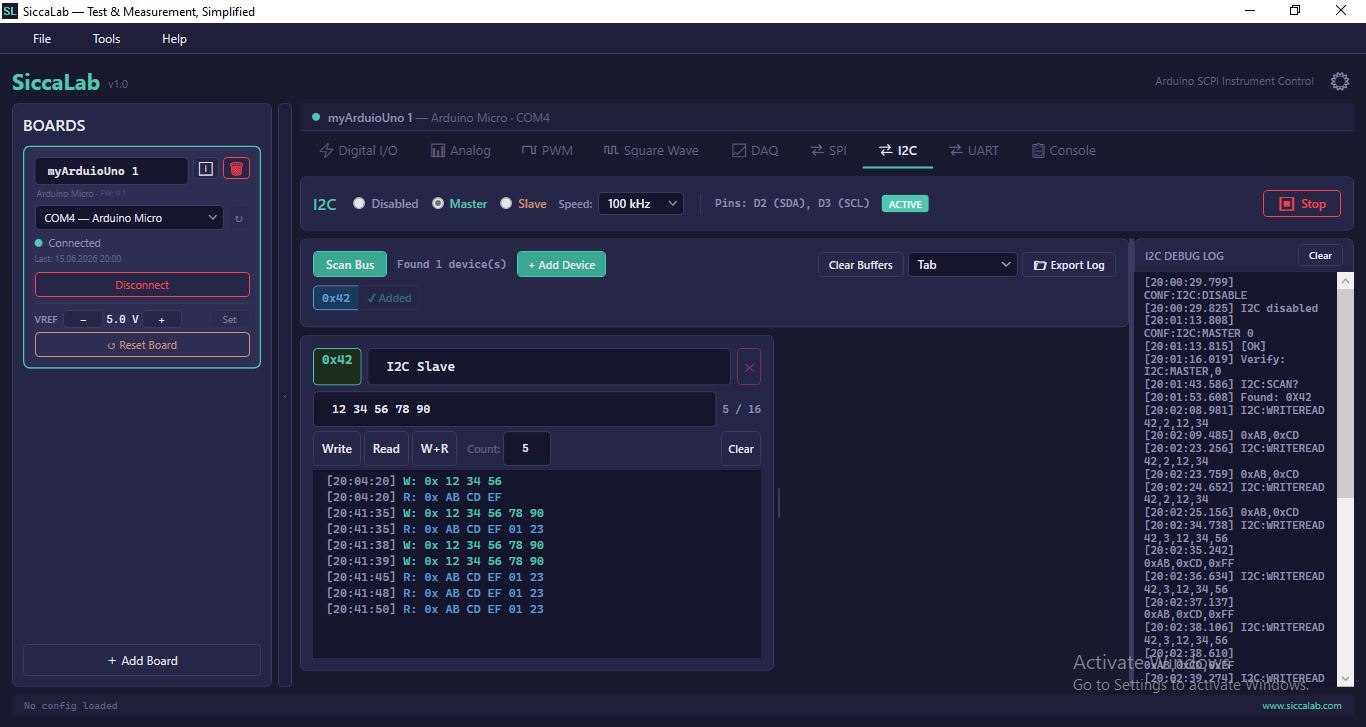Screen dimensions: 1366x727
Task: Click the 'No config loaded' status text
Action: 70,705
